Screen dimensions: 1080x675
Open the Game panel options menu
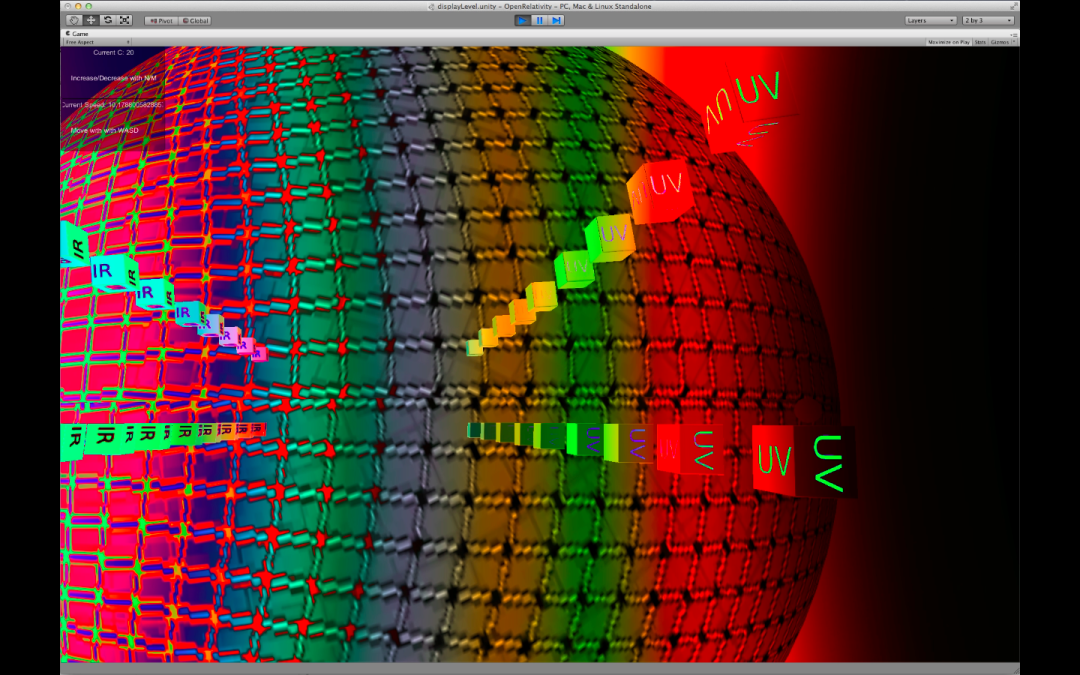(1014, 34)
